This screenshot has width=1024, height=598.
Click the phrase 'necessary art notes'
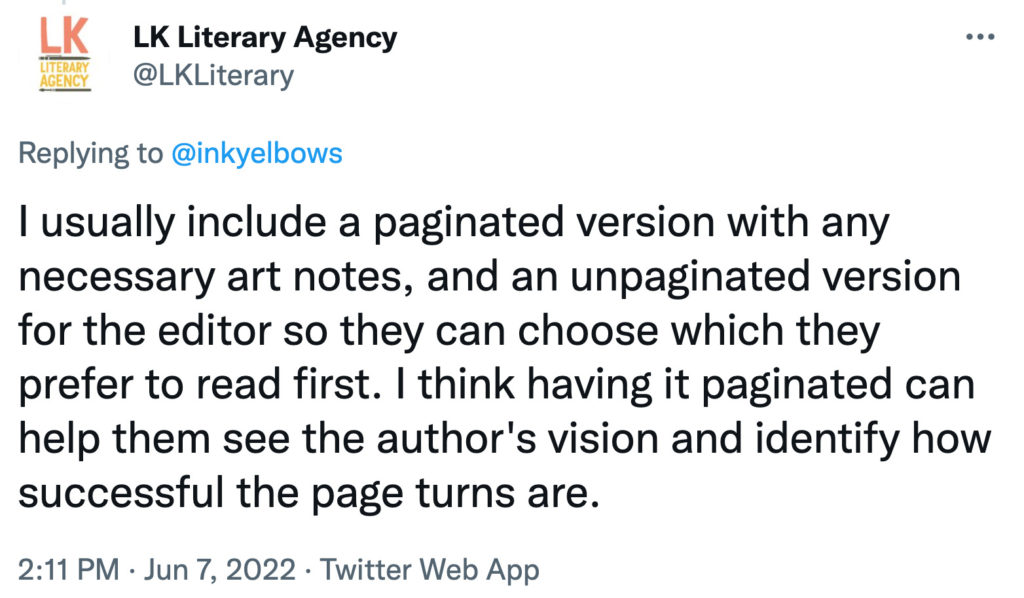coord(215,277)
